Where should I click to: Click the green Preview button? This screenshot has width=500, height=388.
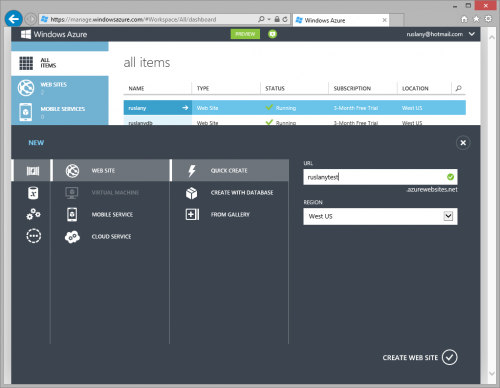[x=245, y=34]
